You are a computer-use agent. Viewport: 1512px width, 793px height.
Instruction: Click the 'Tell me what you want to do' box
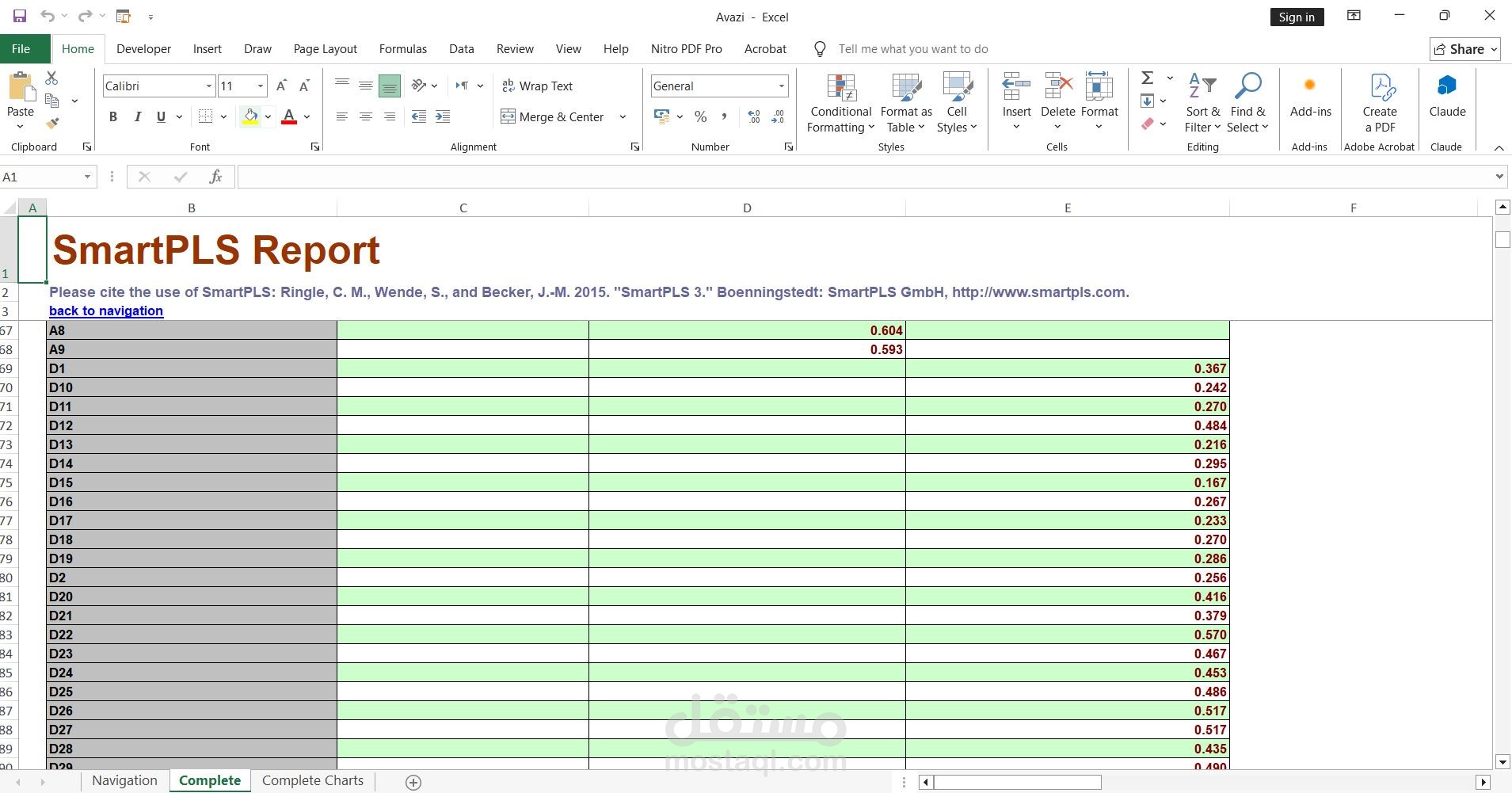point(913,49)
